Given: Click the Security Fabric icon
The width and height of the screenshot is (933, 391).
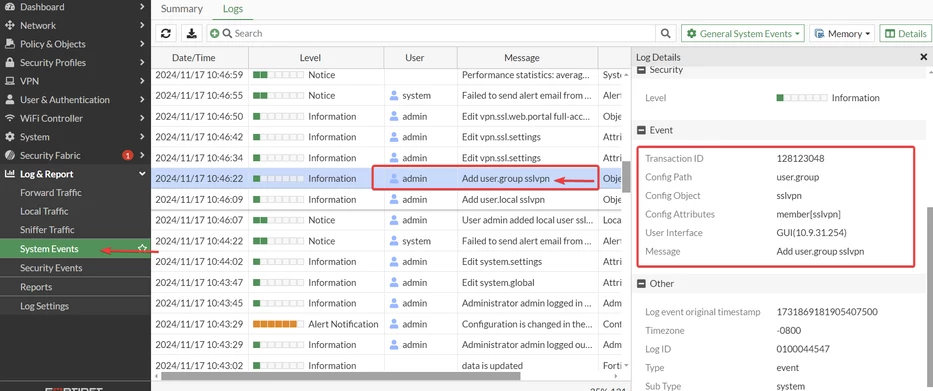Looking at the screenshot, I should point(10,155).
